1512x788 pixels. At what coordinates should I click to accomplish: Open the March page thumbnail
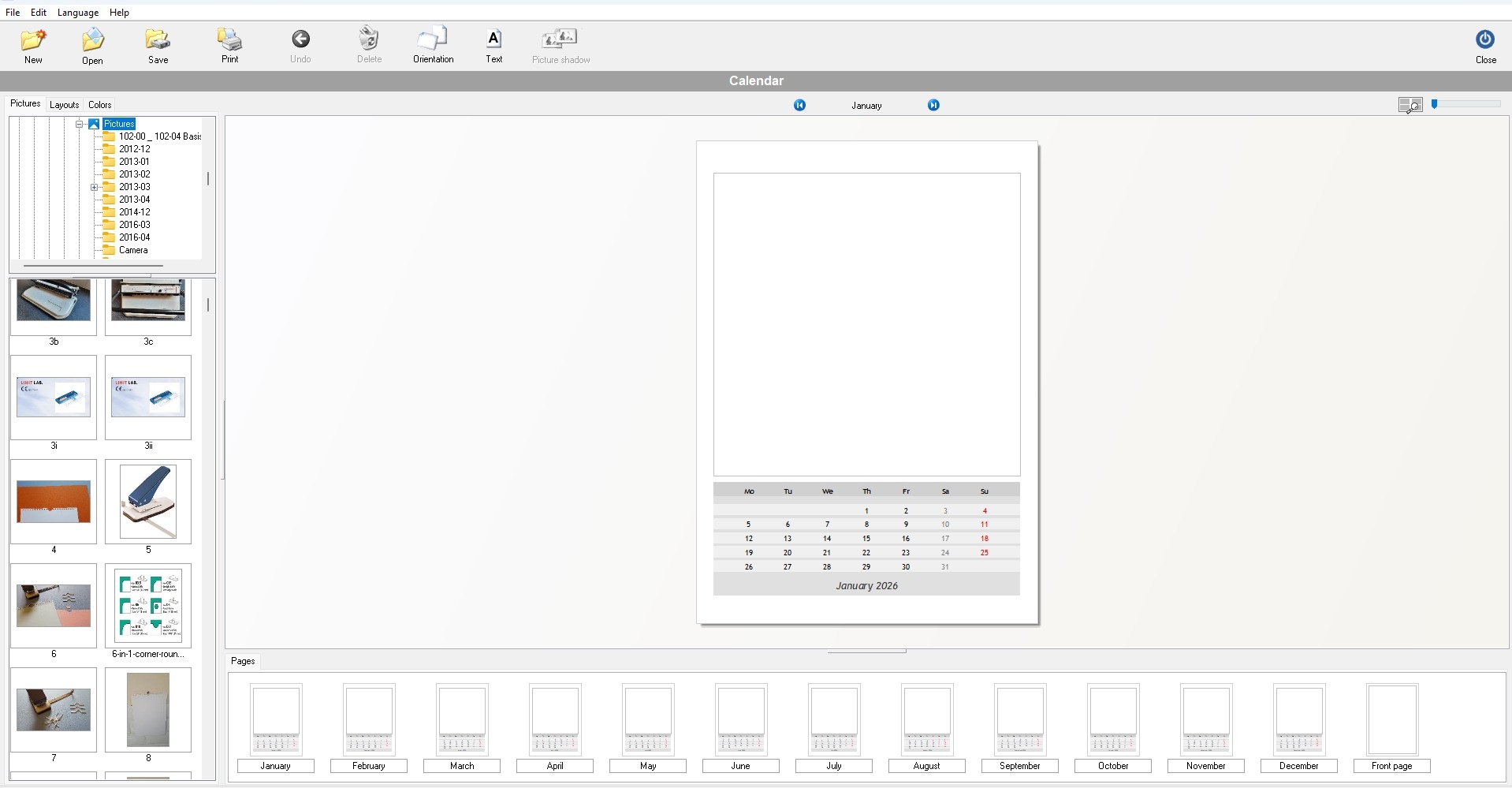pyautogui.click(x=462, y=720)
